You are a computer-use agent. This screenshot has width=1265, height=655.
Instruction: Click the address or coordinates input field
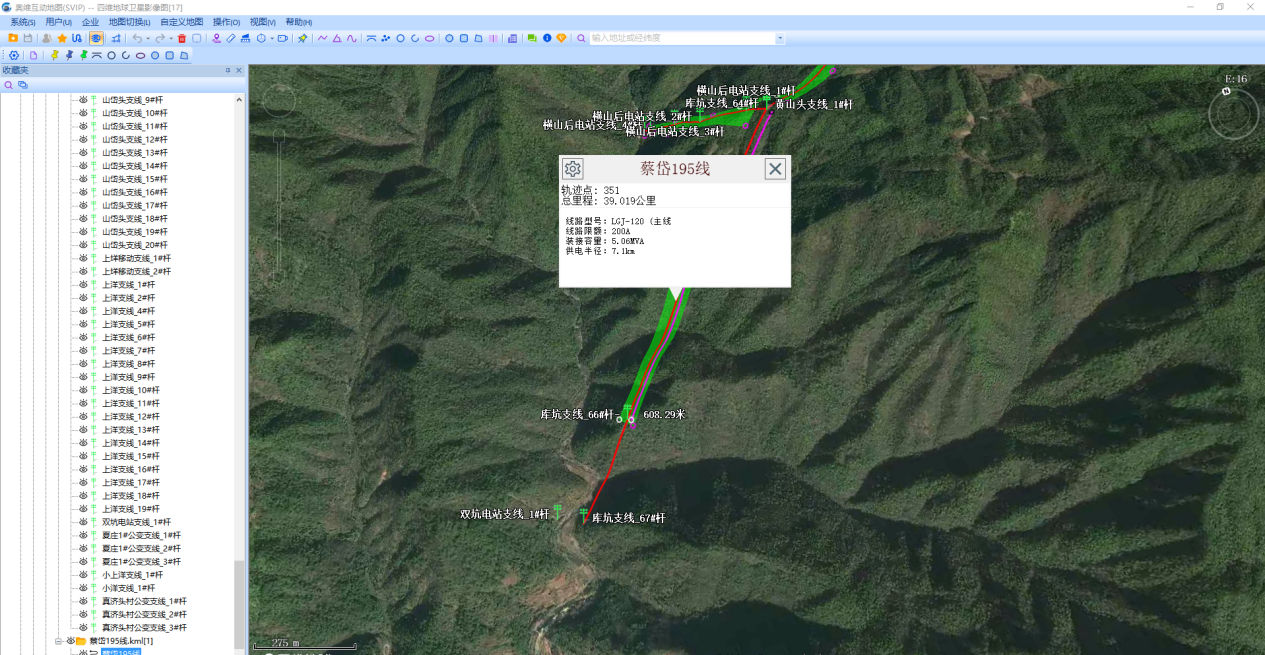click(x=681, y=38)
